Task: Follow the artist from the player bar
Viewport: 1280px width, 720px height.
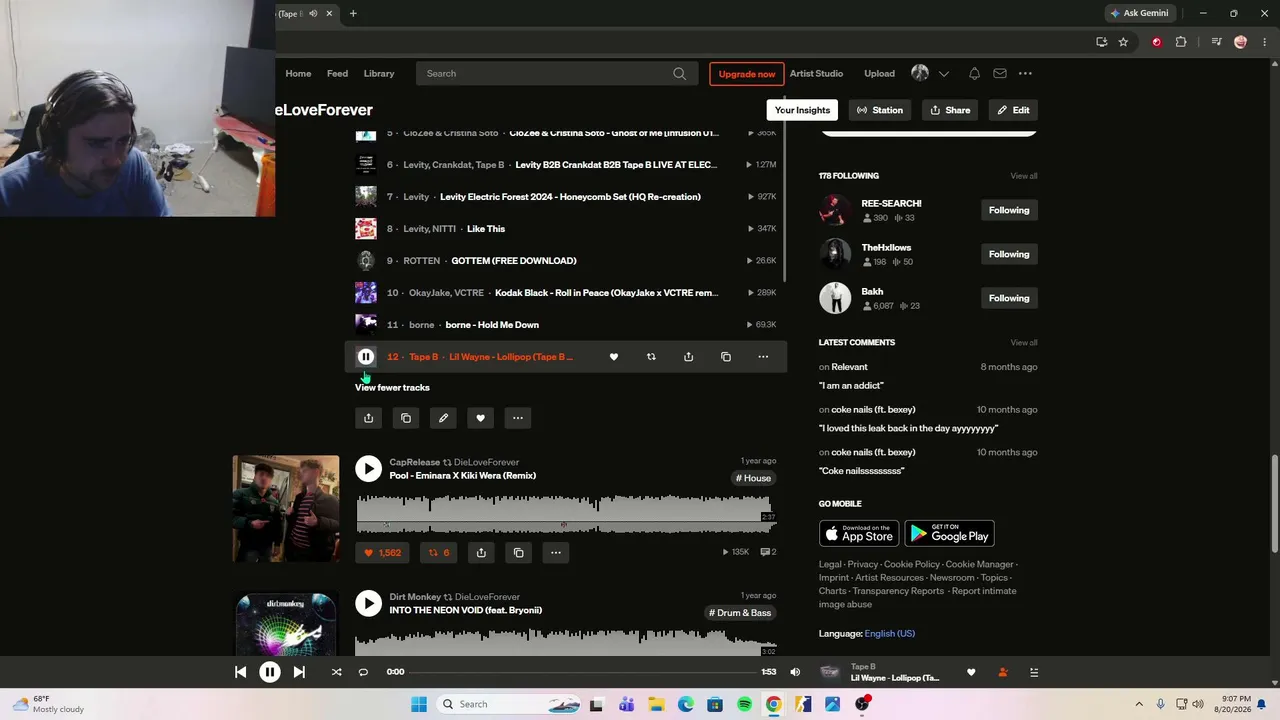Action: 1003,673
